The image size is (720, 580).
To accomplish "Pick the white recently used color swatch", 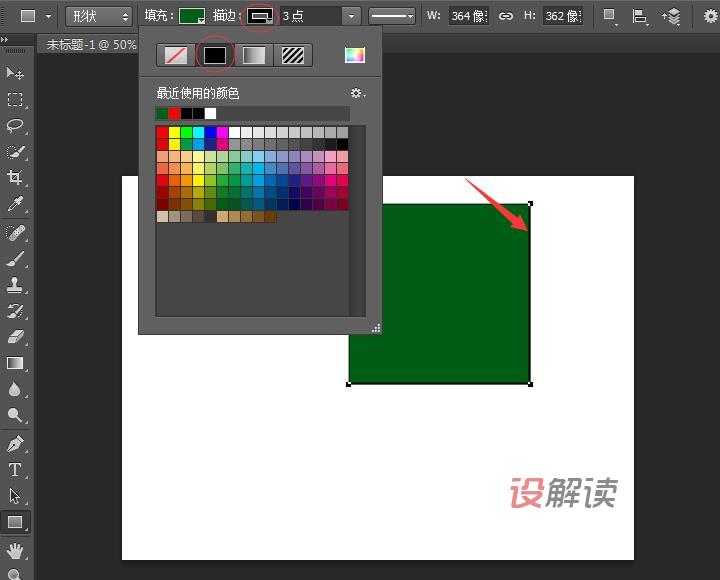I will 210,113.
